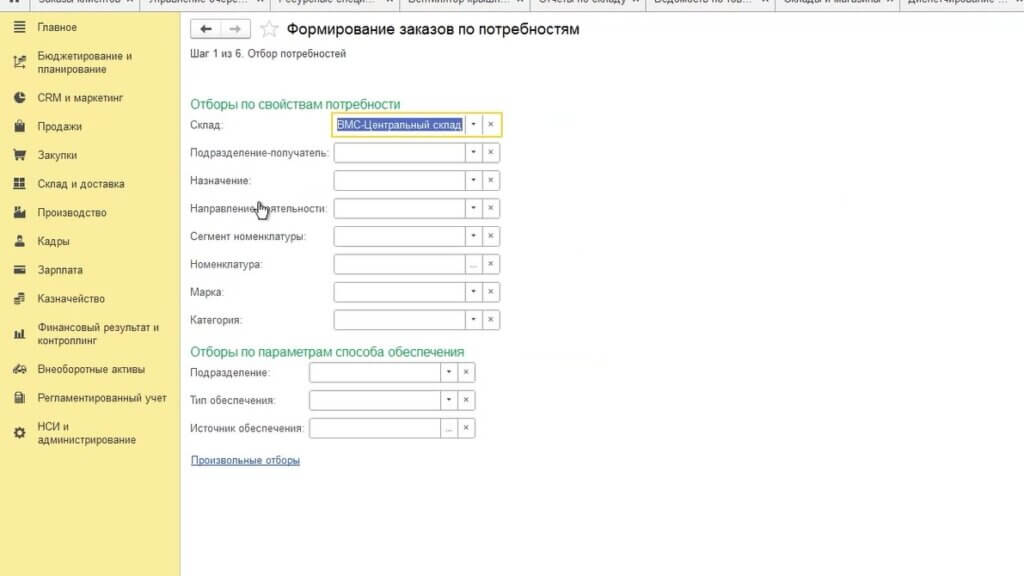Expand the Склад dropdown list
This screenshot has height=576, width=1024.
click(x=473, y=125)
